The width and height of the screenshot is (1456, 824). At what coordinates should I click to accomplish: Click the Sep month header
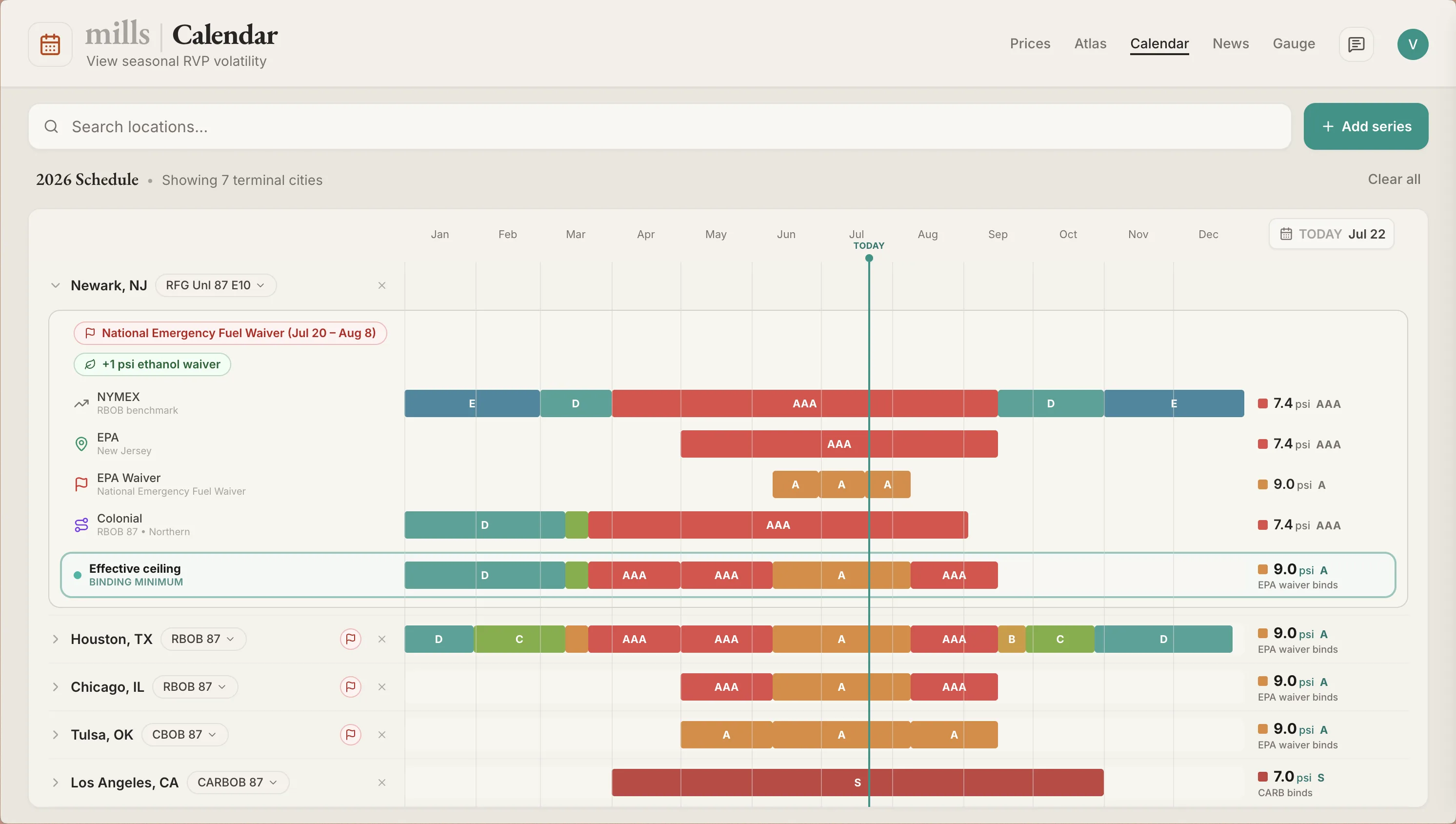pos(998,234)
